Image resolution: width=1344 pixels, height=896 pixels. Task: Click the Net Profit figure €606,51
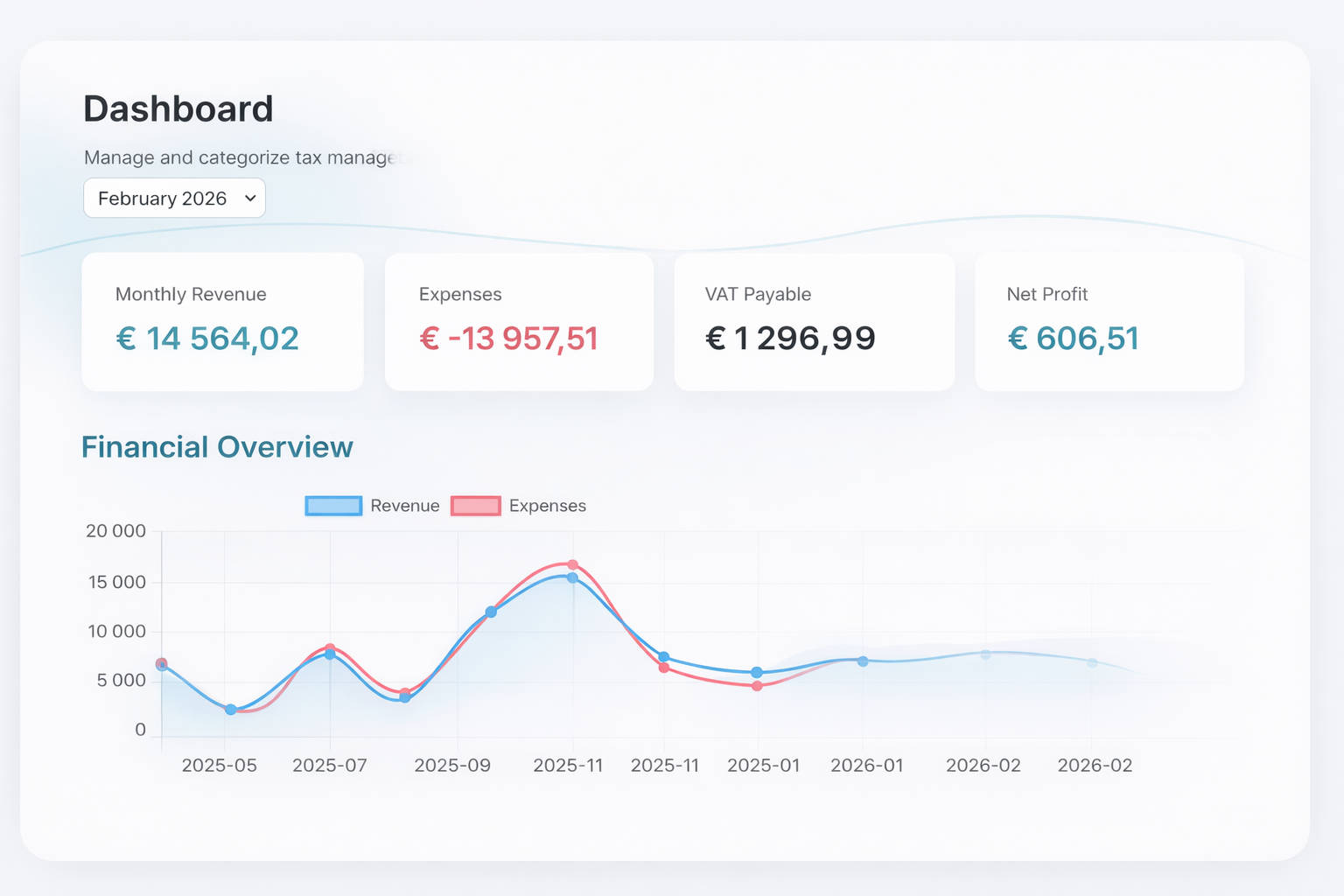point(1074,339)
